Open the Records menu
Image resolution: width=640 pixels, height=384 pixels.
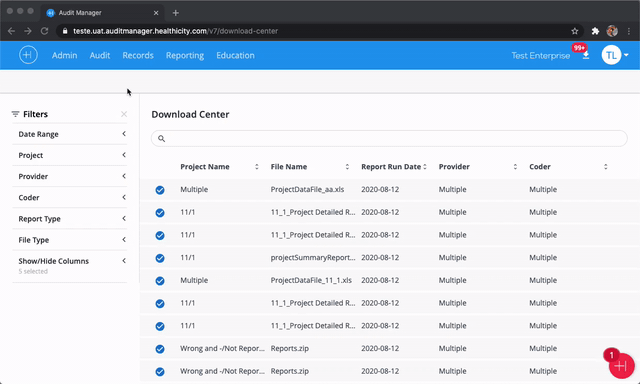[138, 55]
